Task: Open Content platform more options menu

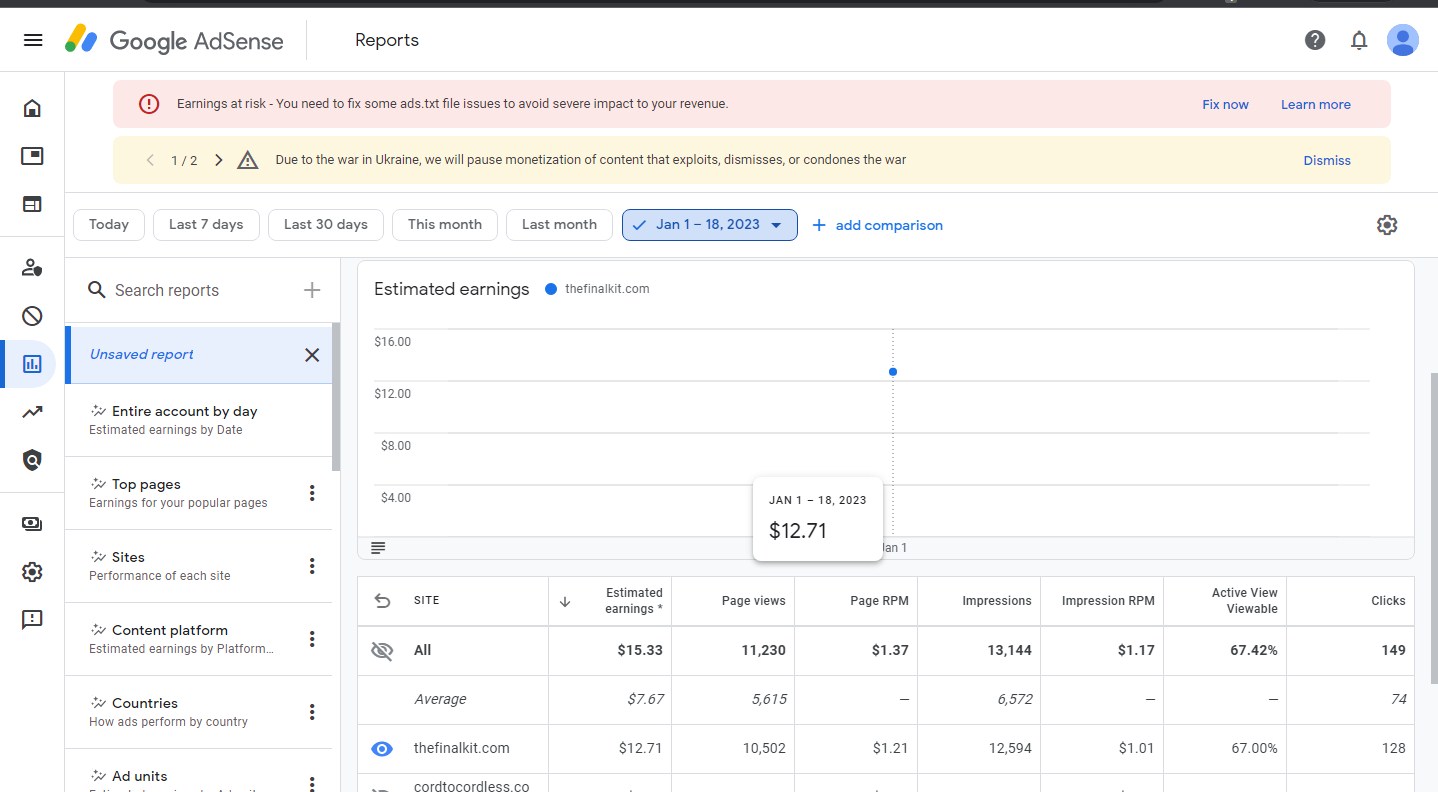Action: click(312, 639)
